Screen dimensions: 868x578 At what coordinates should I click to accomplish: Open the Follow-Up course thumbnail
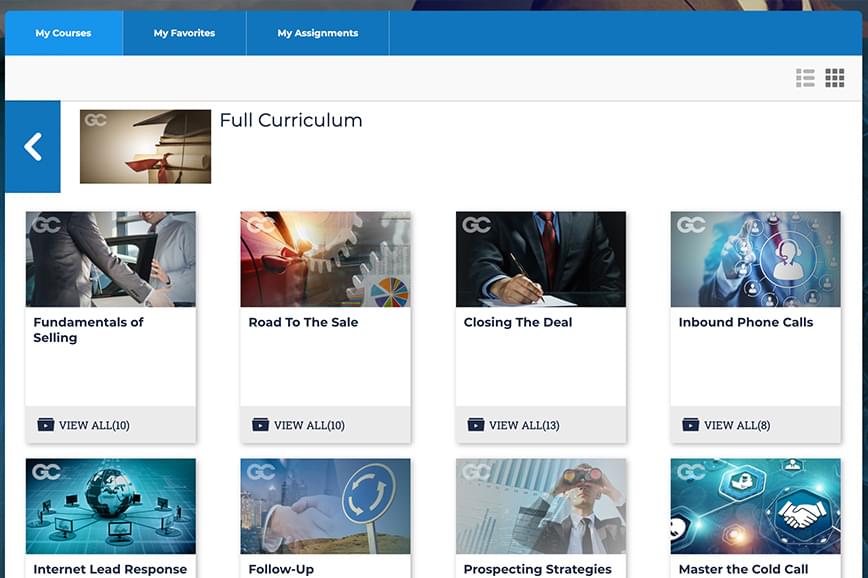(x=326, y=506)
